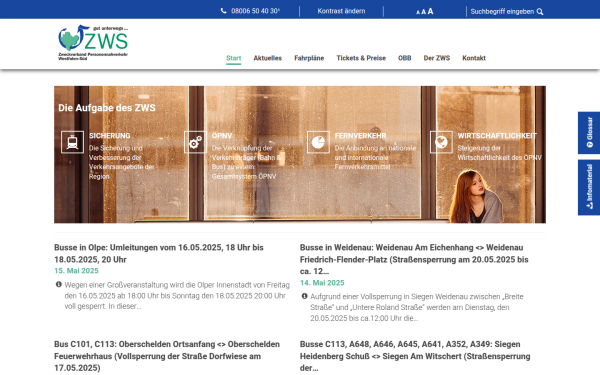
Task: Open Bus C101, C113 Oberschelden article
Action: tap(167, 356)
